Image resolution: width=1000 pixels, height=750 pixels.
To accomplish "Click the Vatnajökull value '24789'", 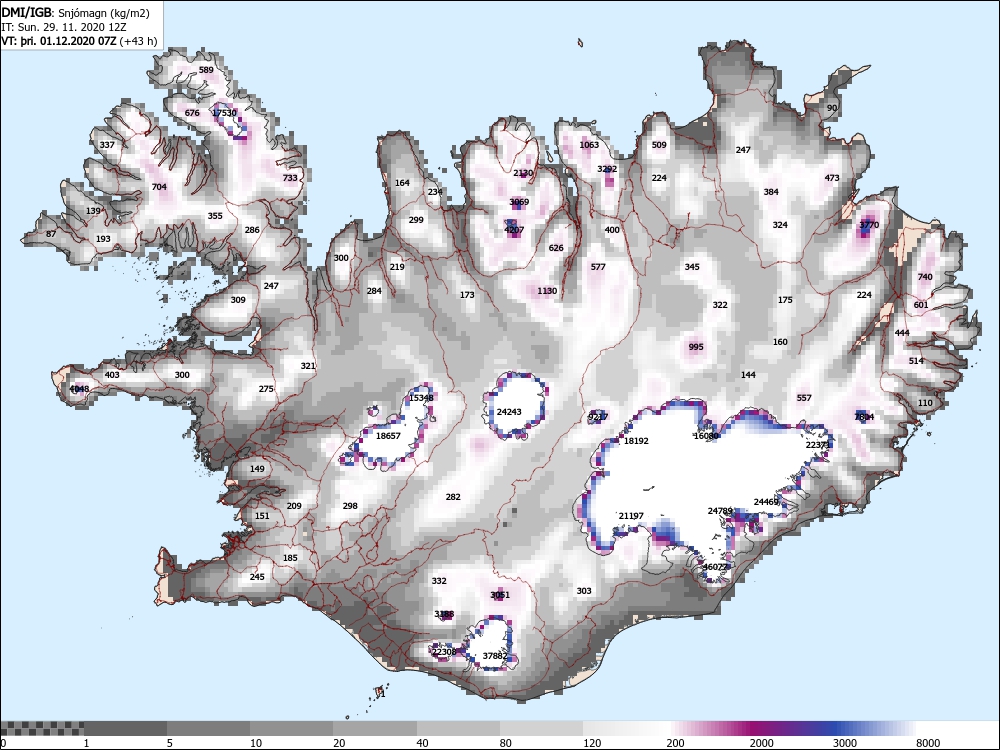I will (720, 511).
